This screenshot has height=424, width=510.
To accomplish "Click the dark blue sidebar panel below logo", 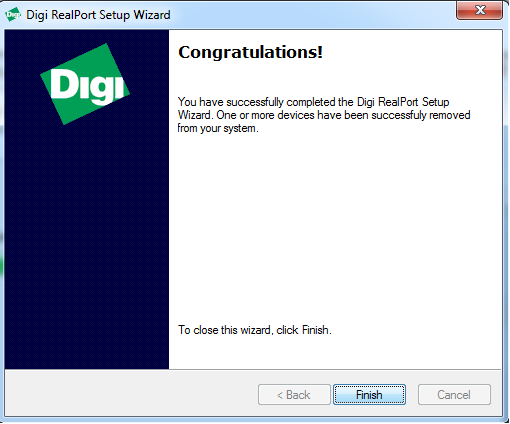I will [87, 247].
